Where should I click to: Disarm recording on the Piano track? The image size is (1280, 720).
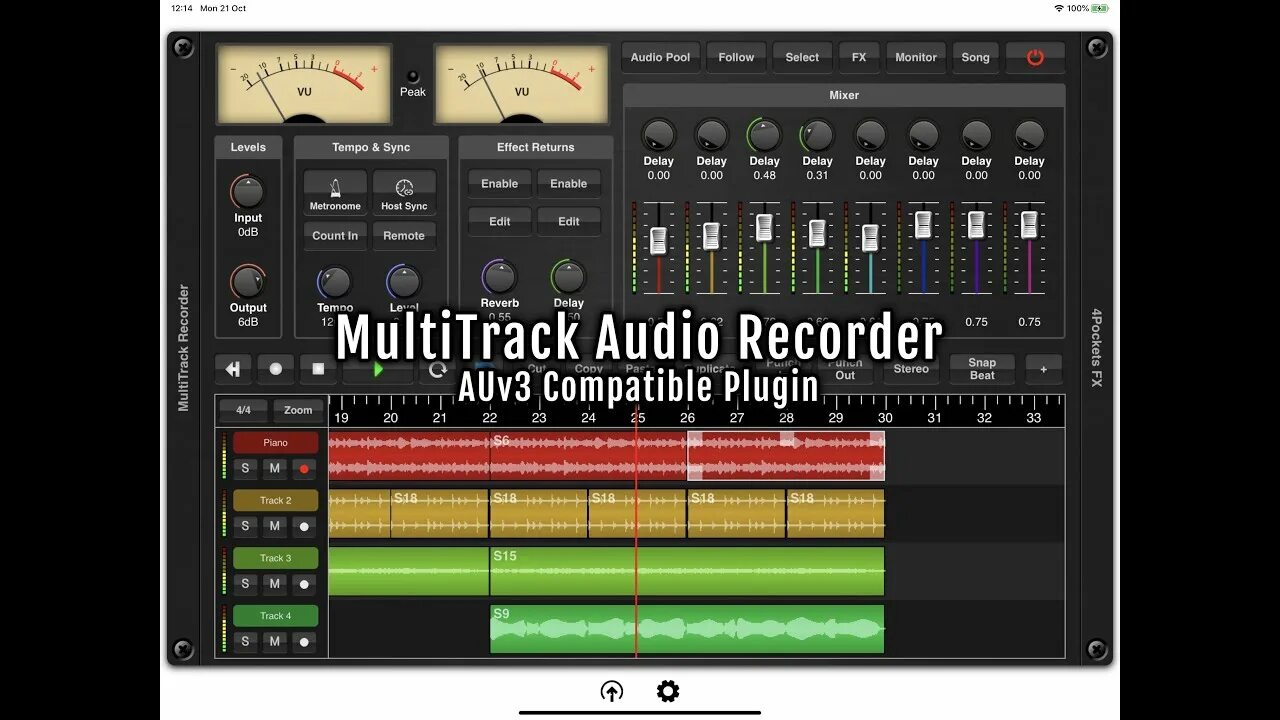click(x=305, y=468)
